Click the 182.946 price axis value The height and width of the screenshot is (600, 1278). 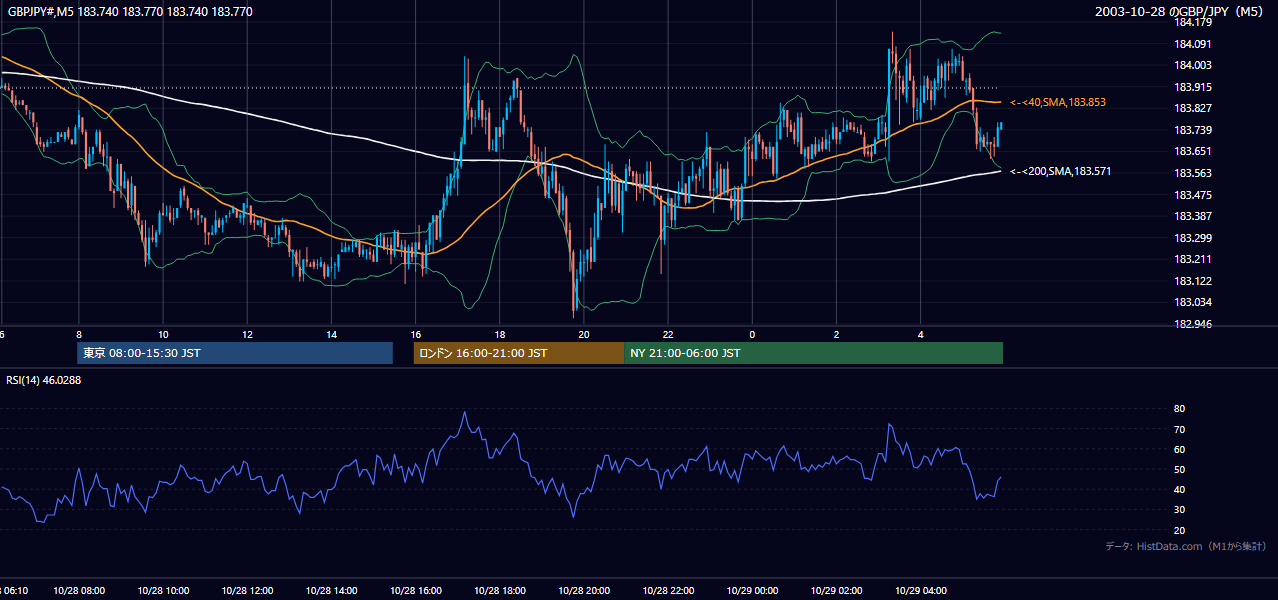pos(1193,324)
